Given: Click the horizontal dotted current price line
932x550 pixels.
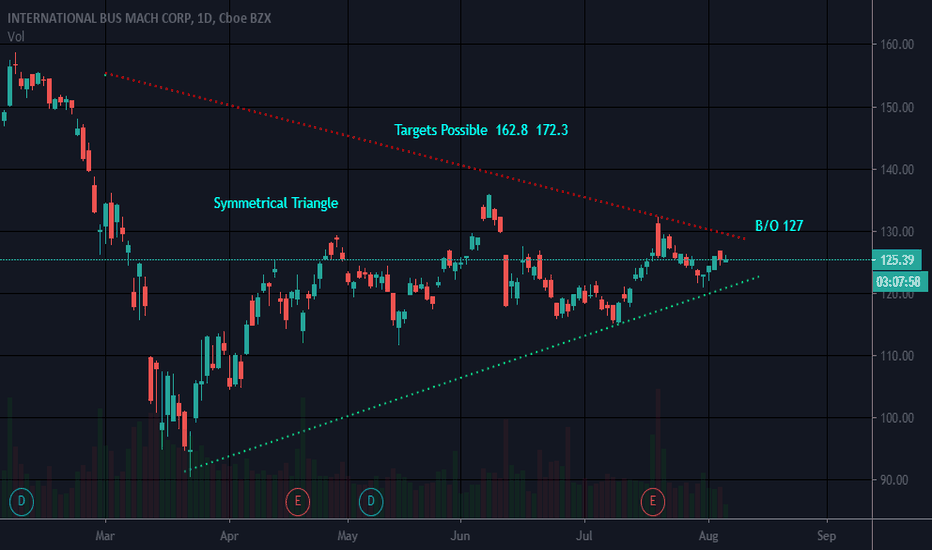Looking at the screenshot, I should pyautogui.click(x=436, y=260).
